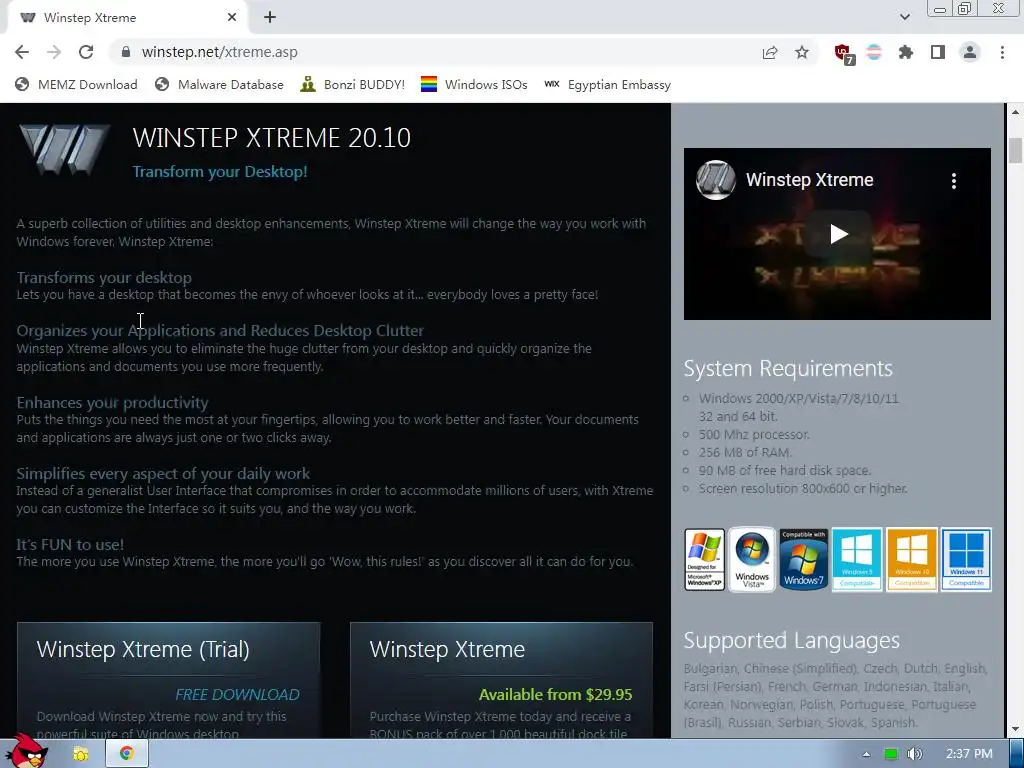This screenshot has height=768, width=1024.
Task: Play the Winstep Xtreme video
Action: [x=839, y=234]
